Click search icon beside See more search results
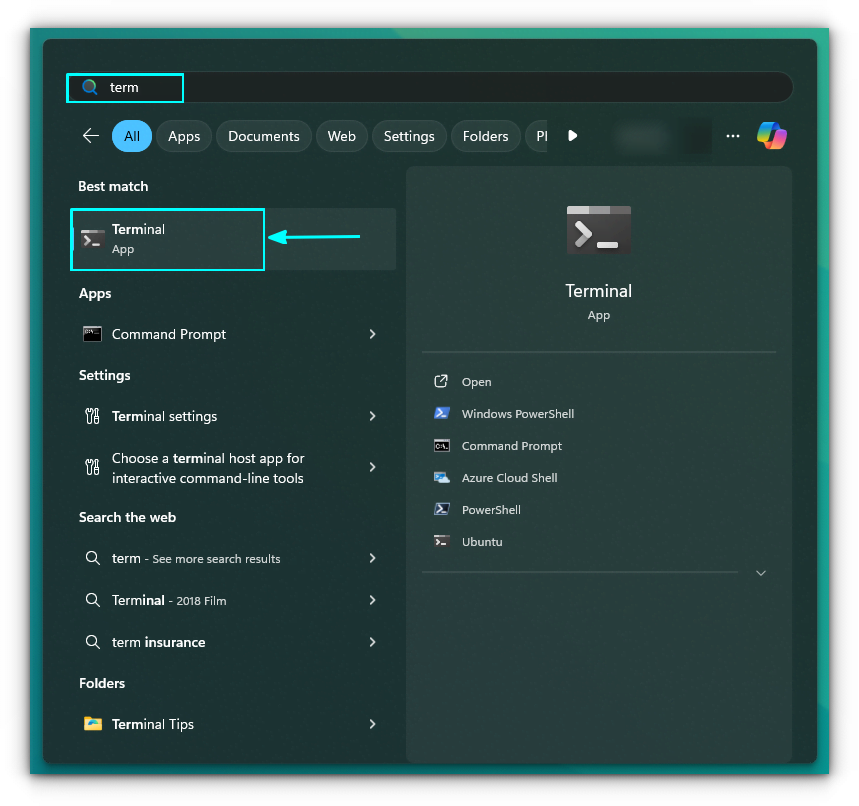 tap(93, 558)
